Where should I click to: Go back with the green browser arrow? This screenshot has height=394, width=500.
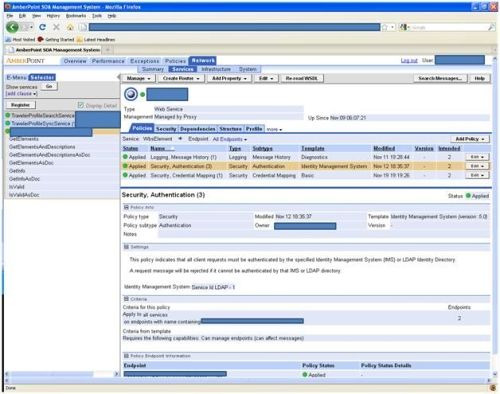tap(12, 27)
